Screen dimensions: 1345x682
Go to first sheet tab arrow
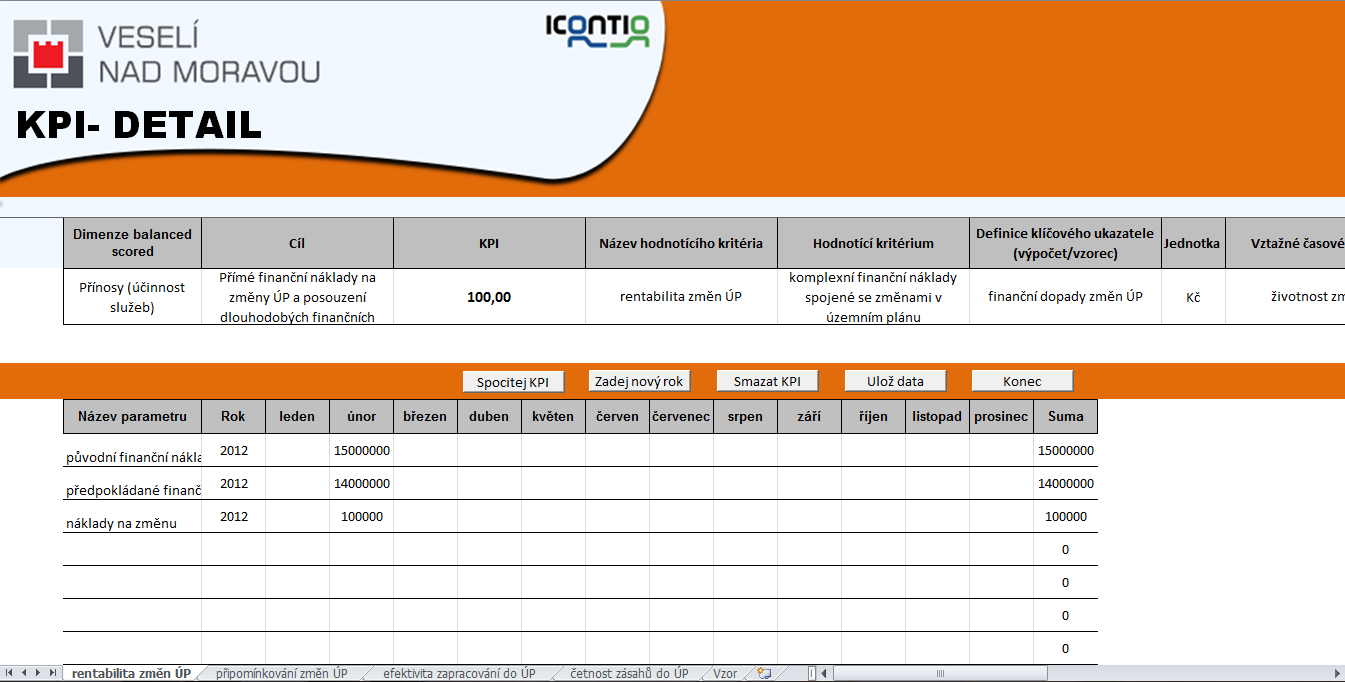[x=10, y=673]
